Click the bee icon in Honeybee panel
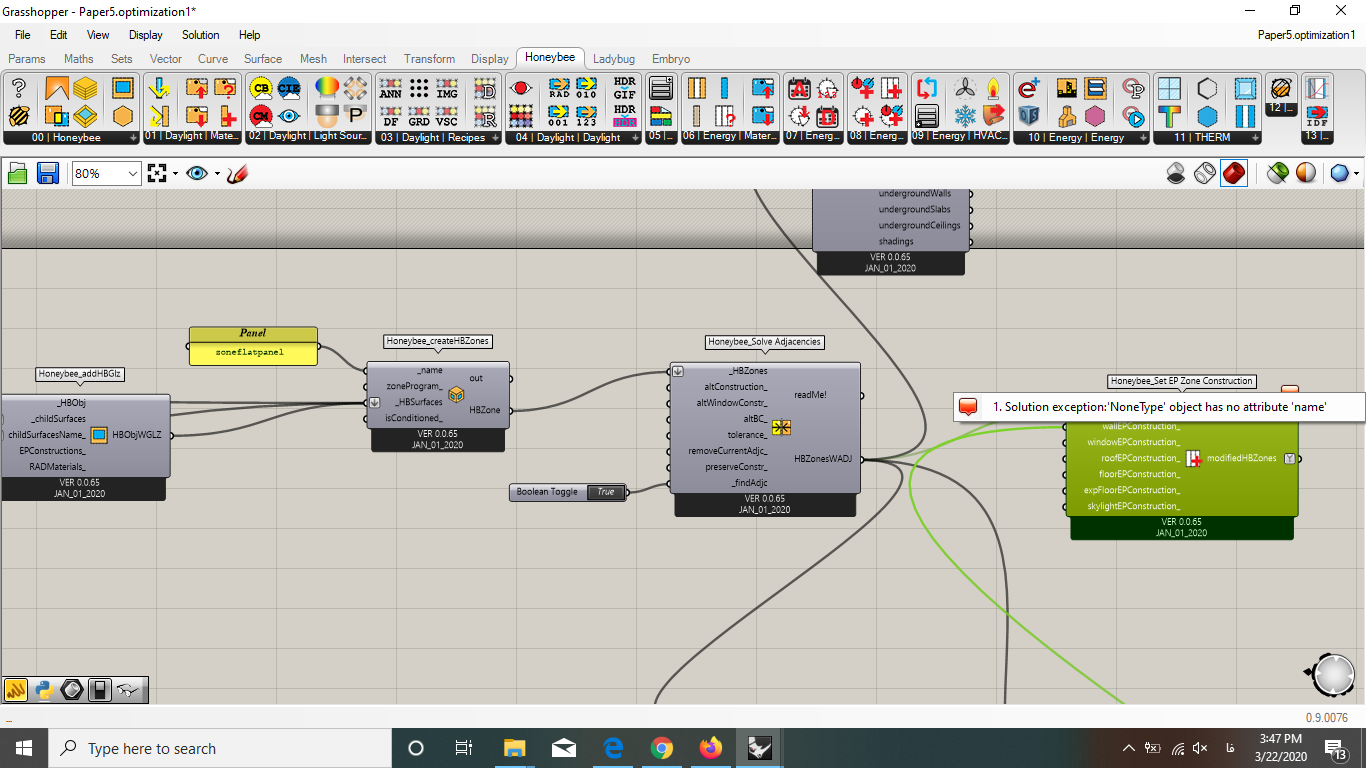Viewport: 1366px width, 768px height. [x=19, y=115]
